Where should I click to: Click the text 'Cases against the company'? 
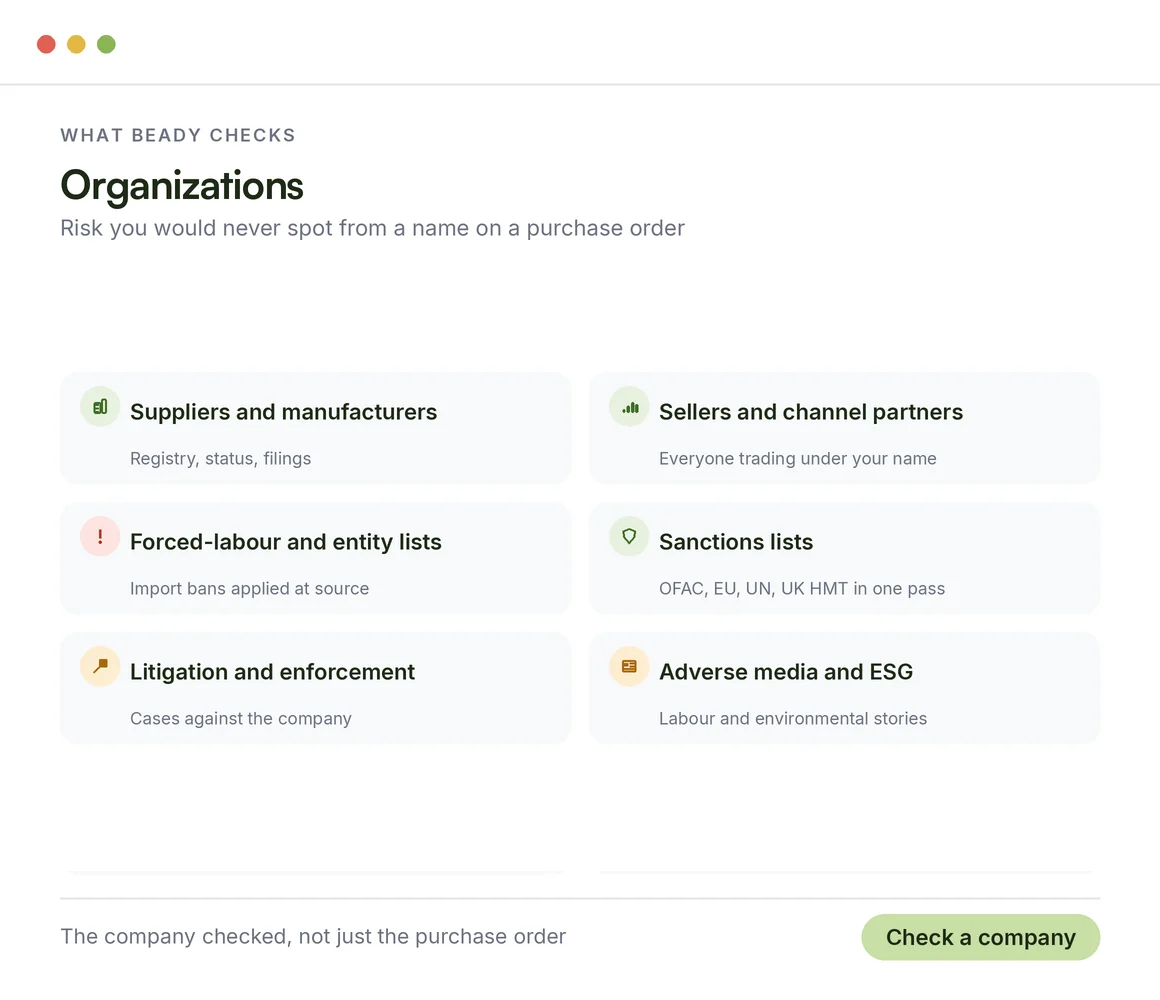click(x=240, y=718)
